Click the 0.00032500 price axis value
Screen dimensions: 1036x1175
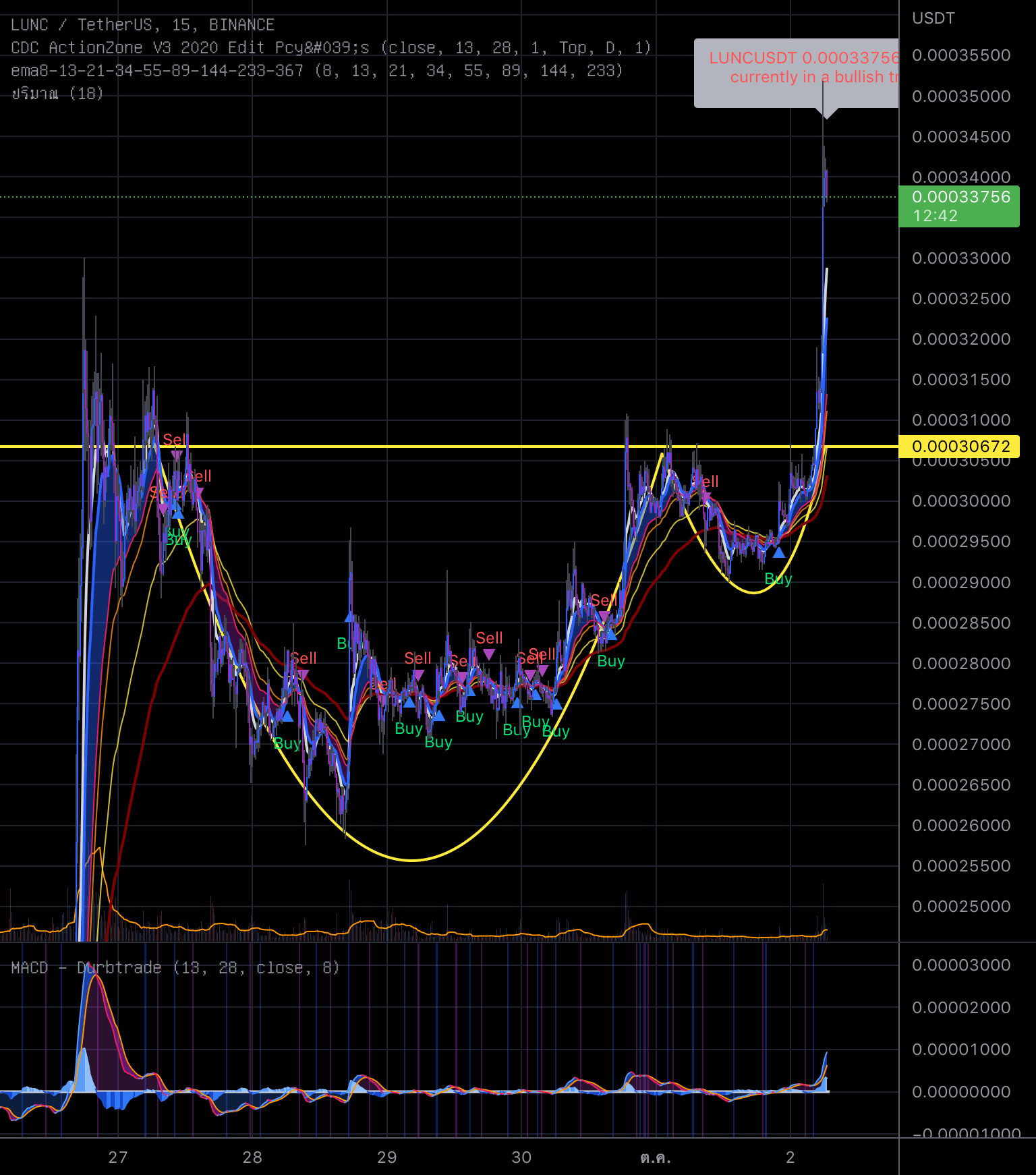click(961, 299)
